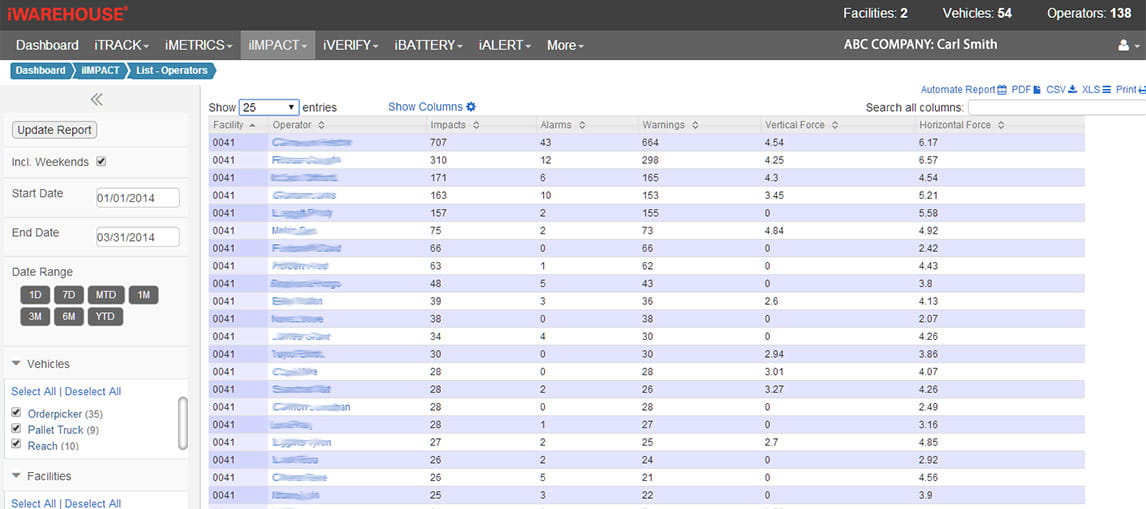Image resolution: width=1146 pixels, height=509 pixels.
Task: Collapse the Facilities section
Action: click(x=17, y=476)
